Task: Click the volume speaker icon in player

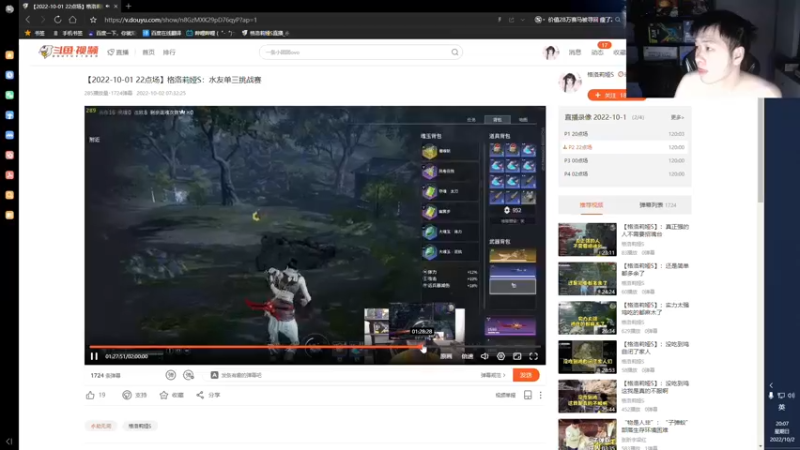Action: click(485, 356)
